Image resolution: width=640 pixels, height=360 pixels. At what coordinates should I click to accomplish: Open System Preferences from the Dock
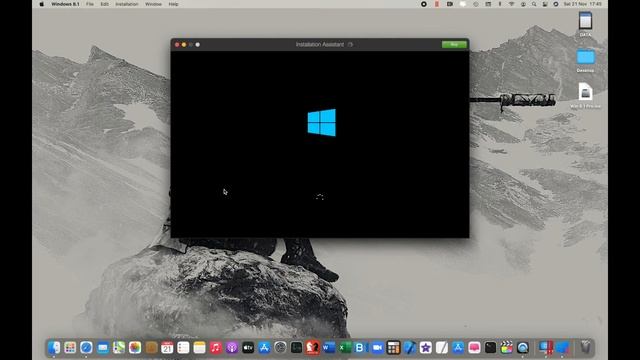pyautogui.click(x=280, y=347)
